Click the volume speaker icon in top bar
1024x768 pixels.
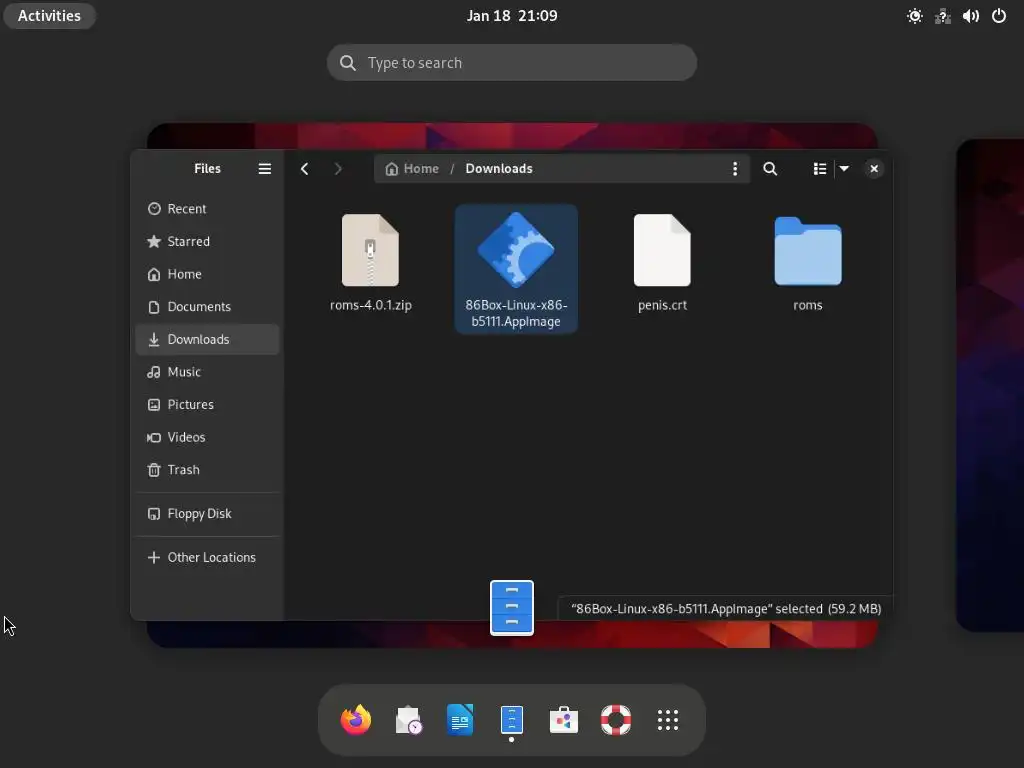click(970, 16)
